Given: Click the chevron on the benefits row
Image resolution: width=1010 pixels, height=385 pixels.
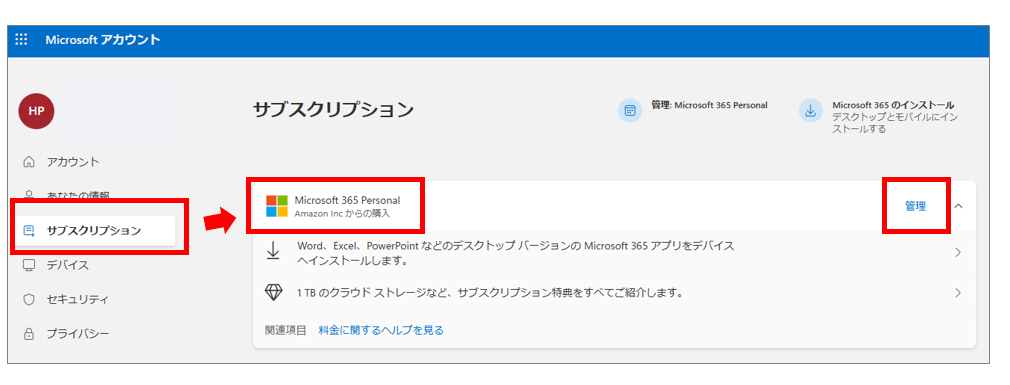Looking at the screenshot, I should click(958, 293).
